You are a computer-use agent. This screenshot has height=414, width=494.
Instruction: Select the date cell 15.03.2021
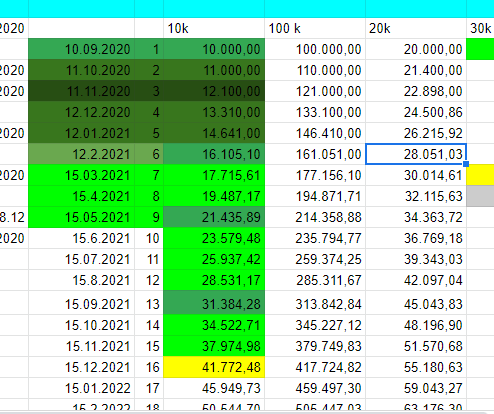(82, 175)
